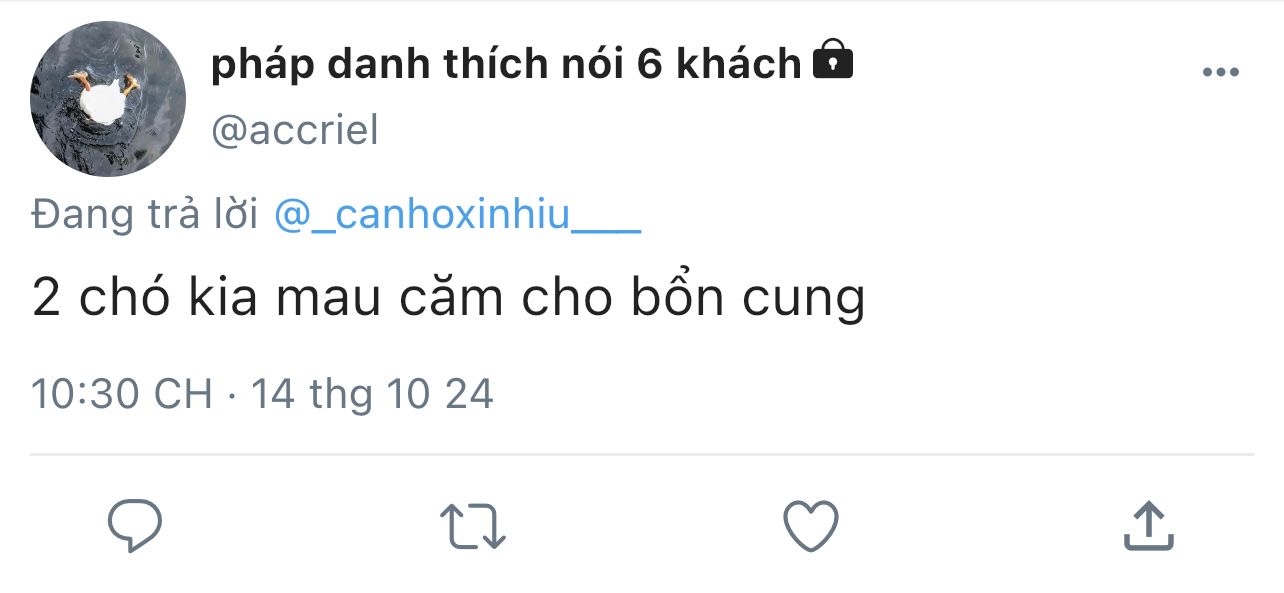Click the 10:30 CH timestamp

122,393
